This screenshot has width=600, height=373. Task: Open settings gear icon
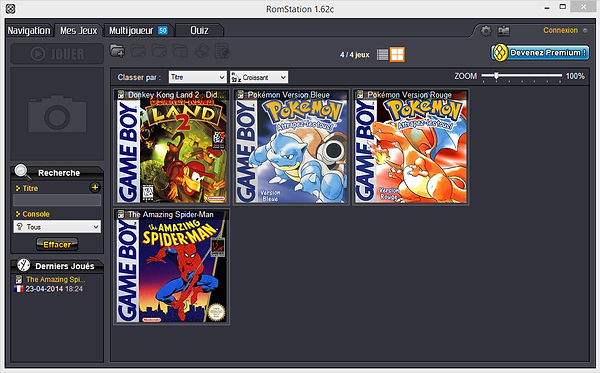coord(486,31)
